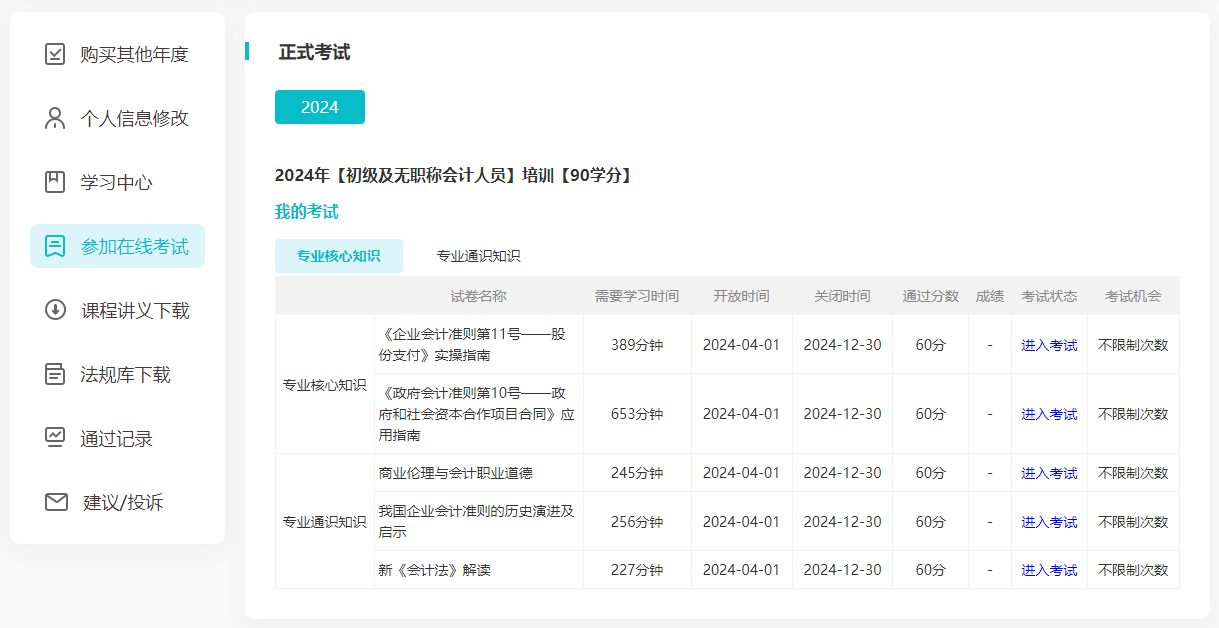This screenshot has width=1219, height=628.
Task: Select the 参加在线考试 document icon
Action: 53,246
